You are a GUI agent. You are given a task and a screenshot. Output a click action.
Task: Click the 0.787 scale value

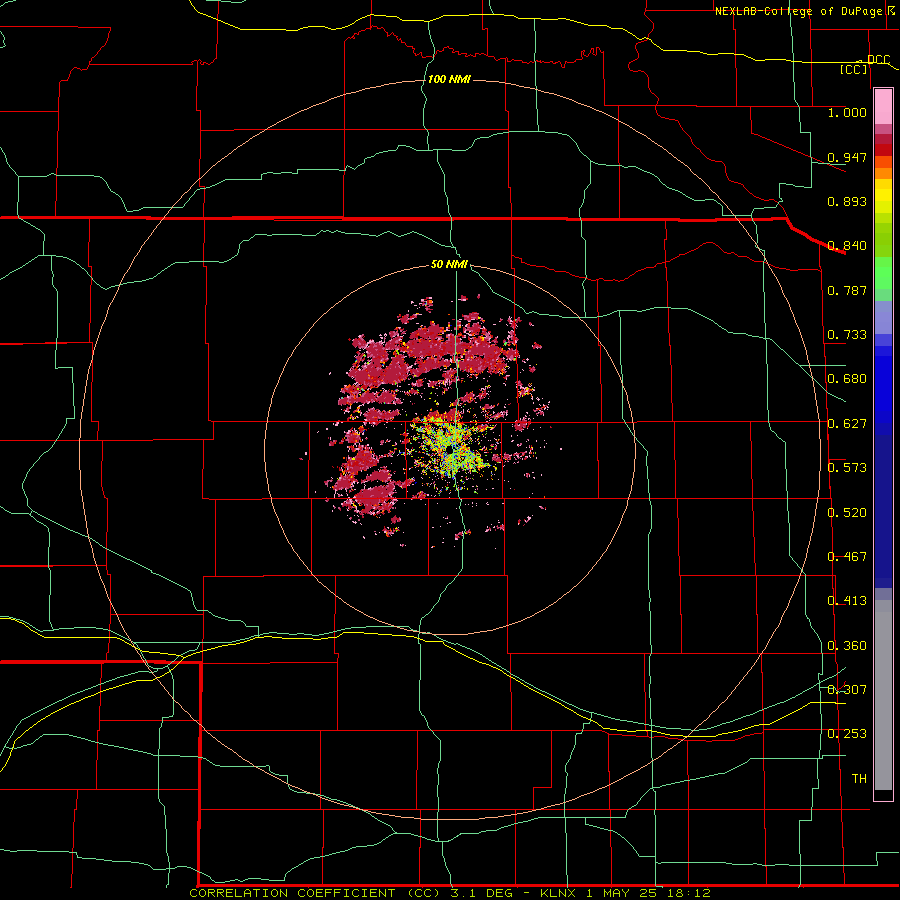click(847, 290)
